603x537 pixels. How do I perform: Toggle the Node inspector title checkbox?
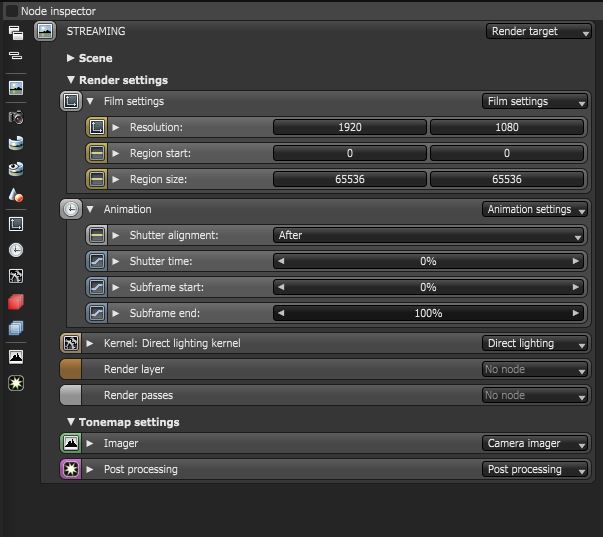(11, 10)
